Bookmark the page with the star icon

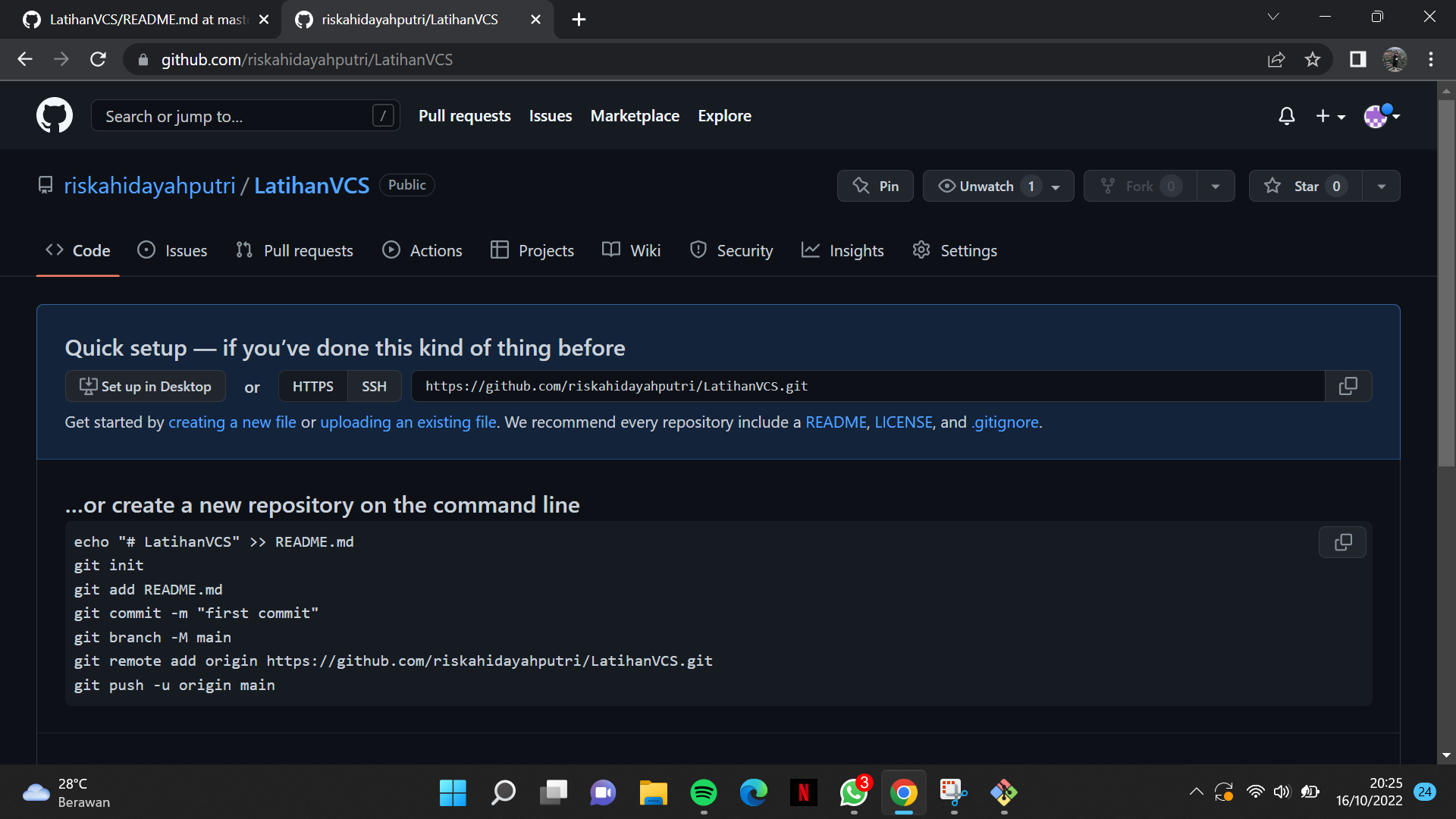pos(1313,59)
